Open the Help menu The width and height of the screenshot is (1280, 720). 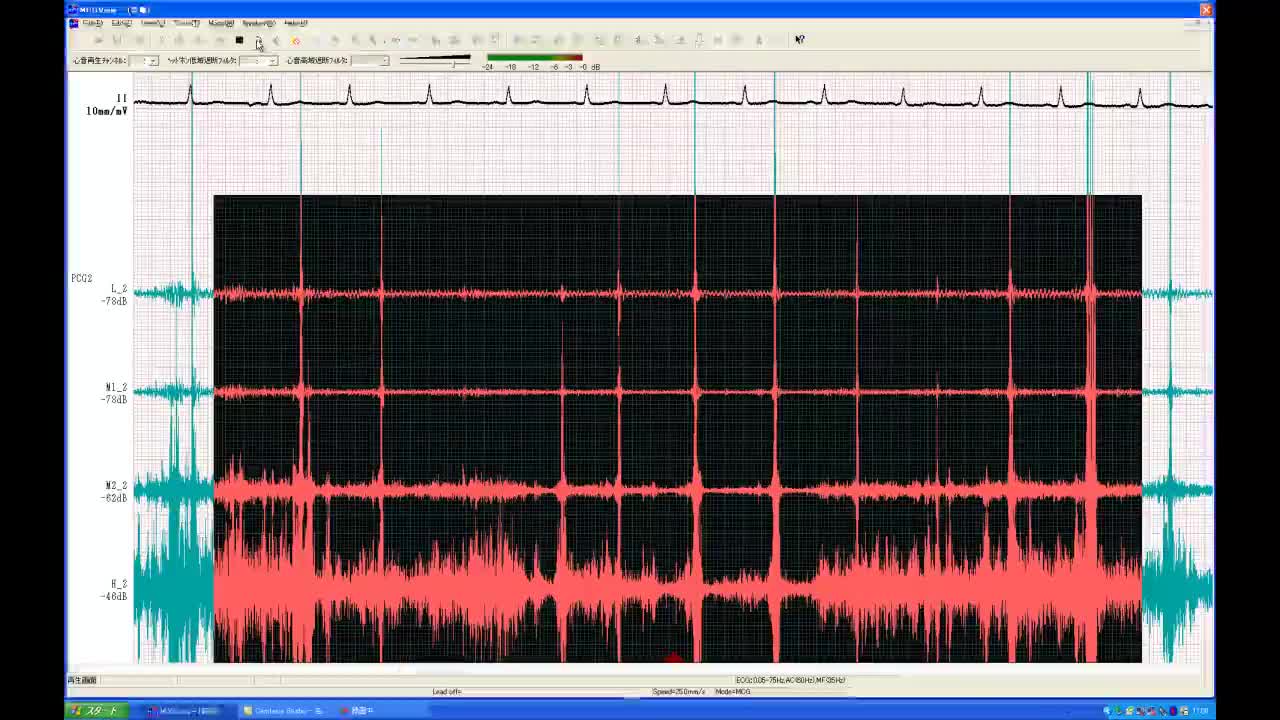[295, 23]
